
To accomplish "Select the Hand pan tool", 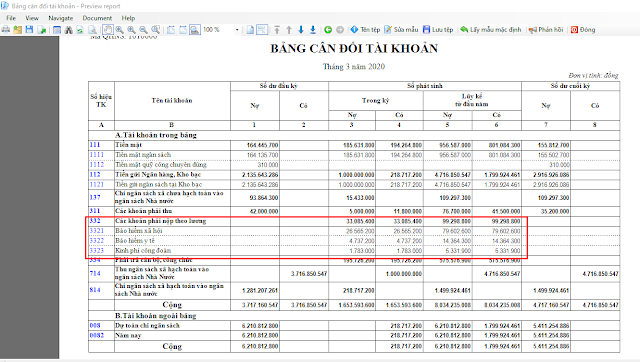I will [107, 30].
